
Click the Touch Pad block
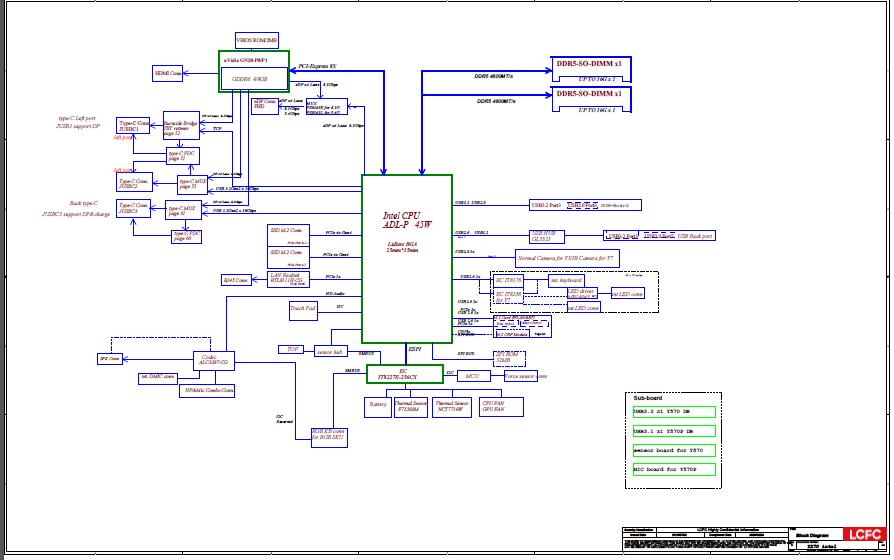[303, 311]
